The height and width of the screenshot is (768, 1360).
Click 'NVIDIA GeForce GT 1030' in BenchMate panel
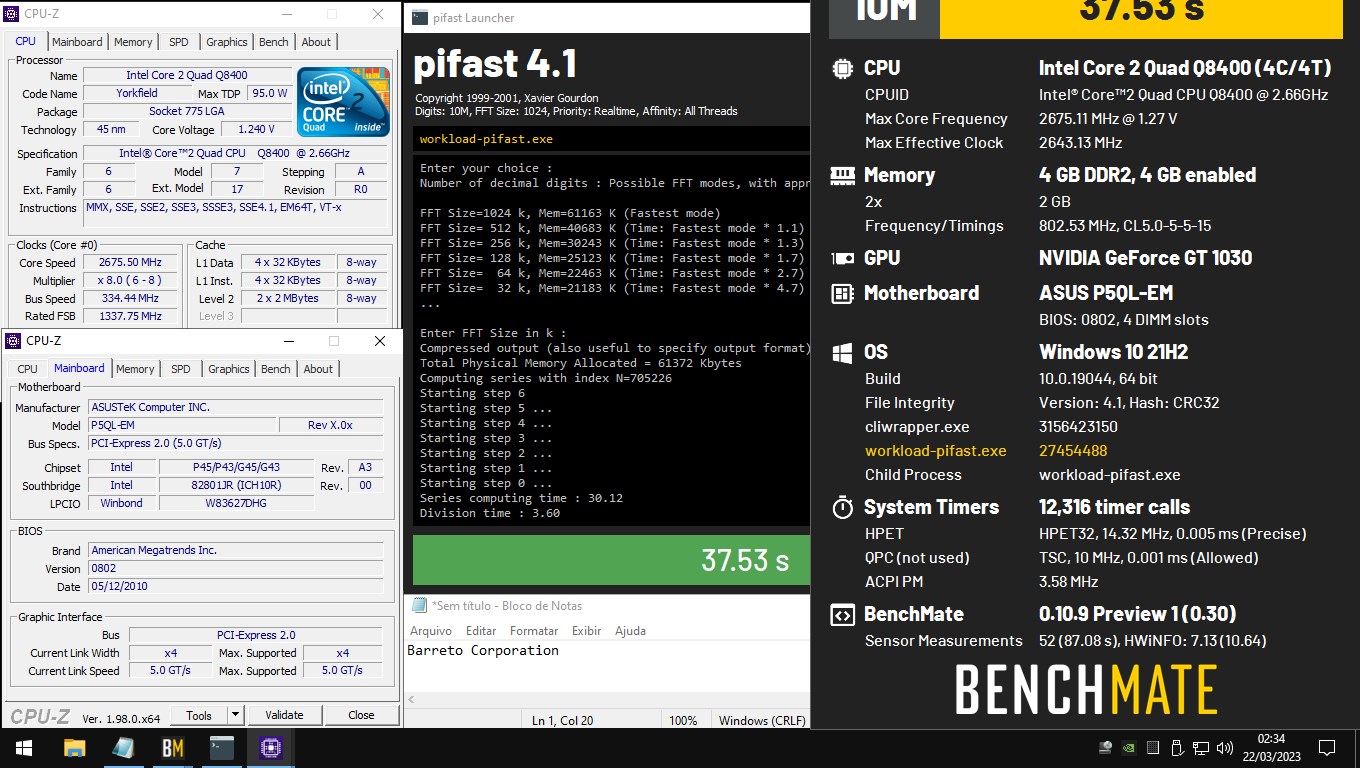pos(1145,258)
